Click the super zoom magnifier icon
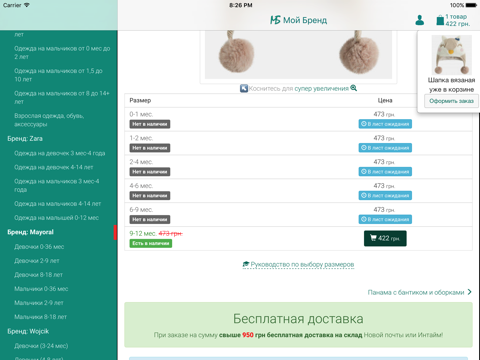 tap(354, 88)
